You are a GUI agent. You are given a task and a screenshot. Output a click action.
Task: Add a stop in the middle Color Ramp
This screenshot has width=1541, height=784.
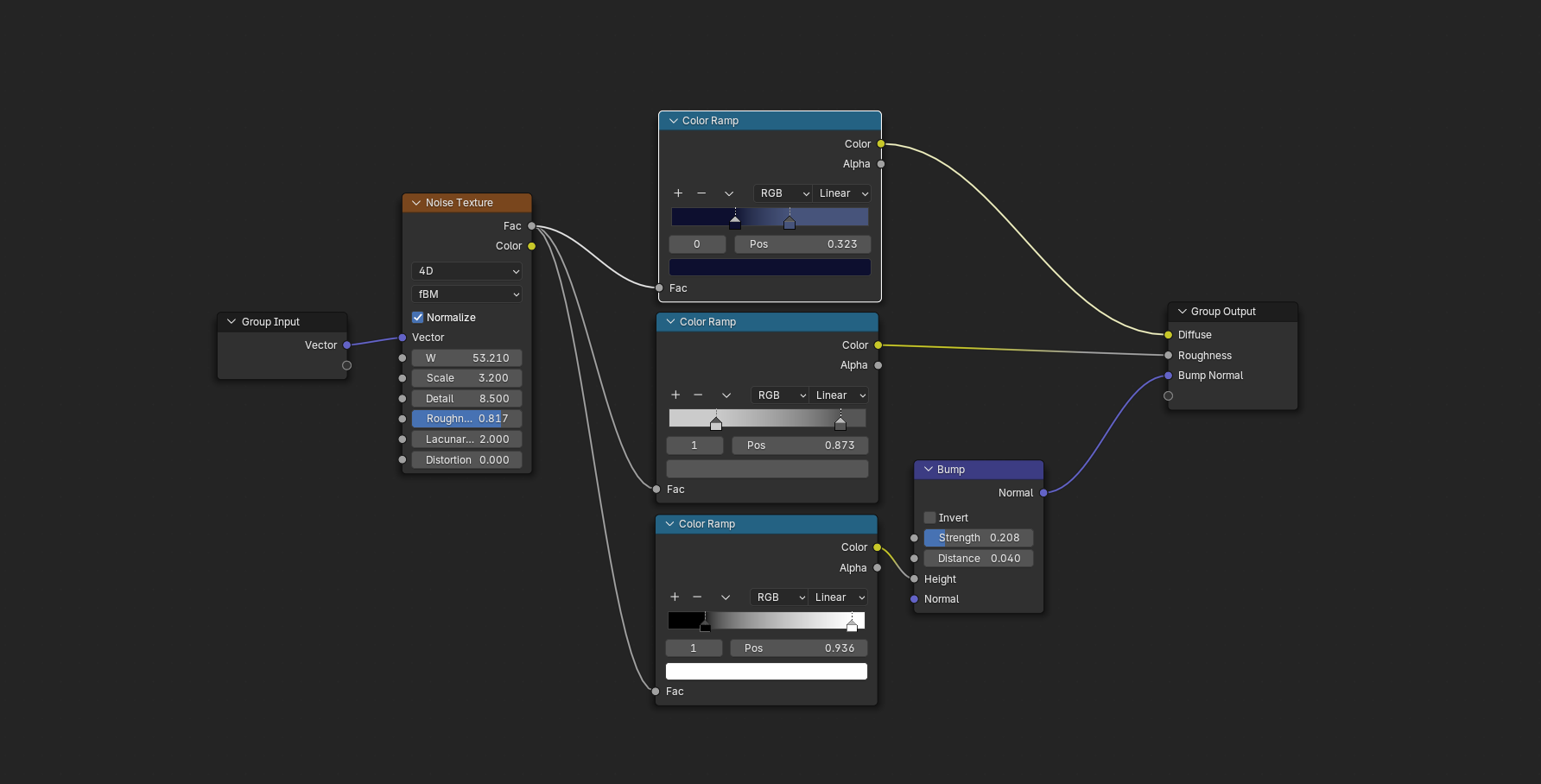[675, 395]
